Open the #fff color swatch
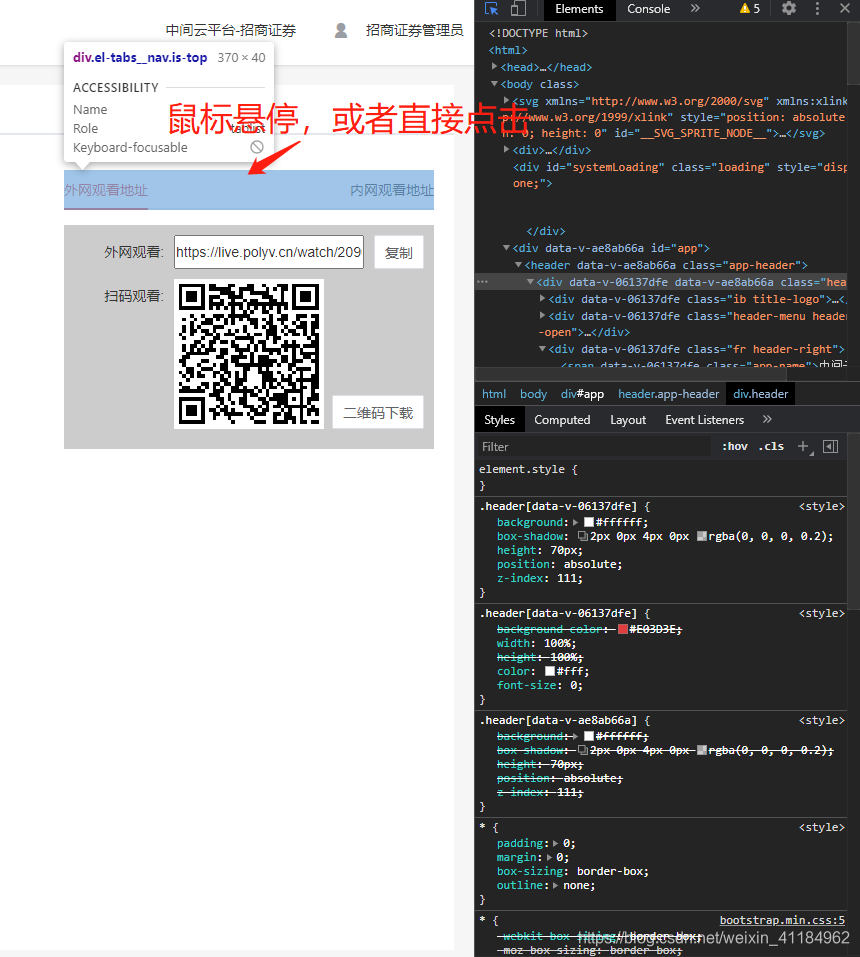This screenshot has width=860, height=957. tap(550, 671)
